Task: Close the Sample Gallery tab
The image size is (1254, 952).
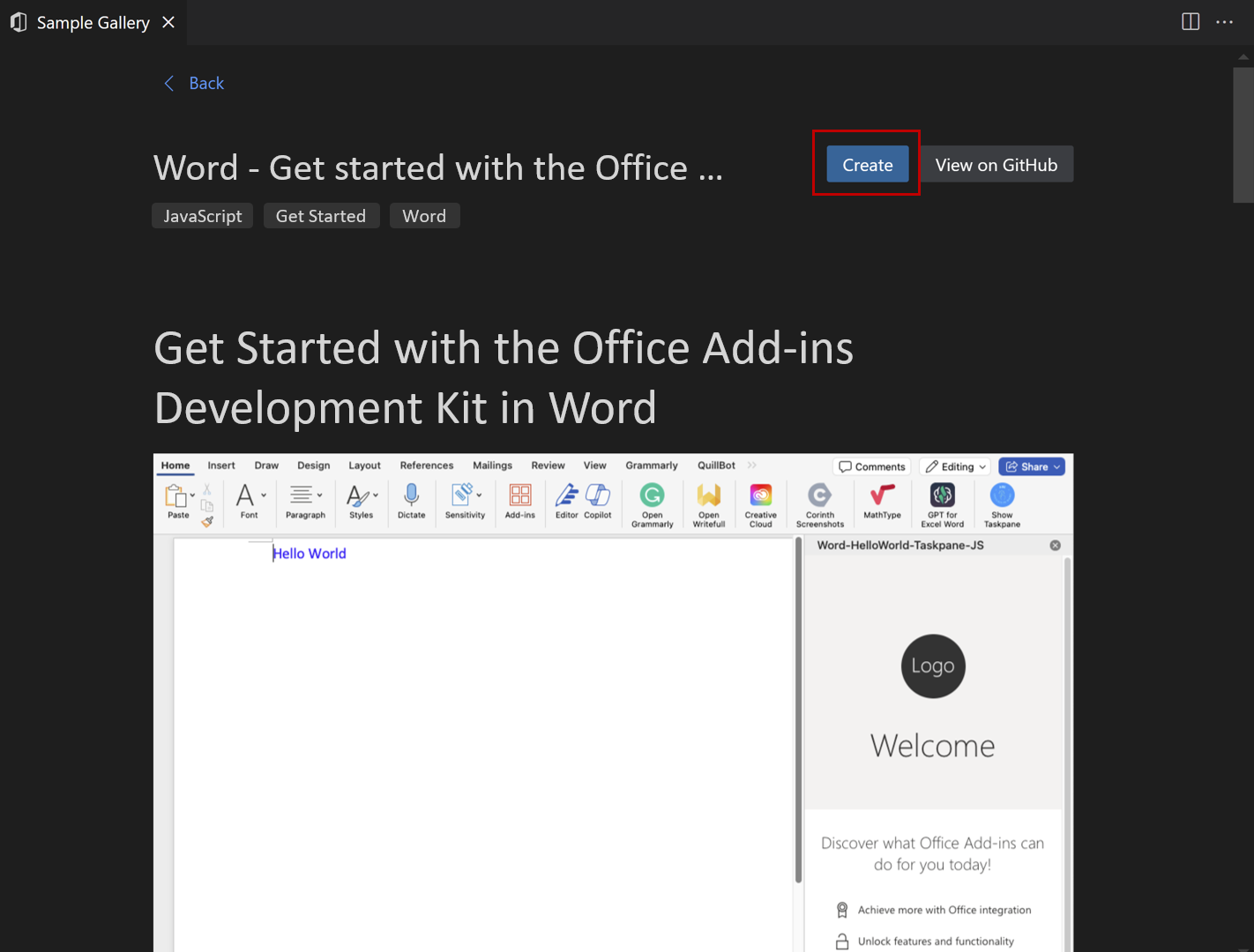Action: 168,22
